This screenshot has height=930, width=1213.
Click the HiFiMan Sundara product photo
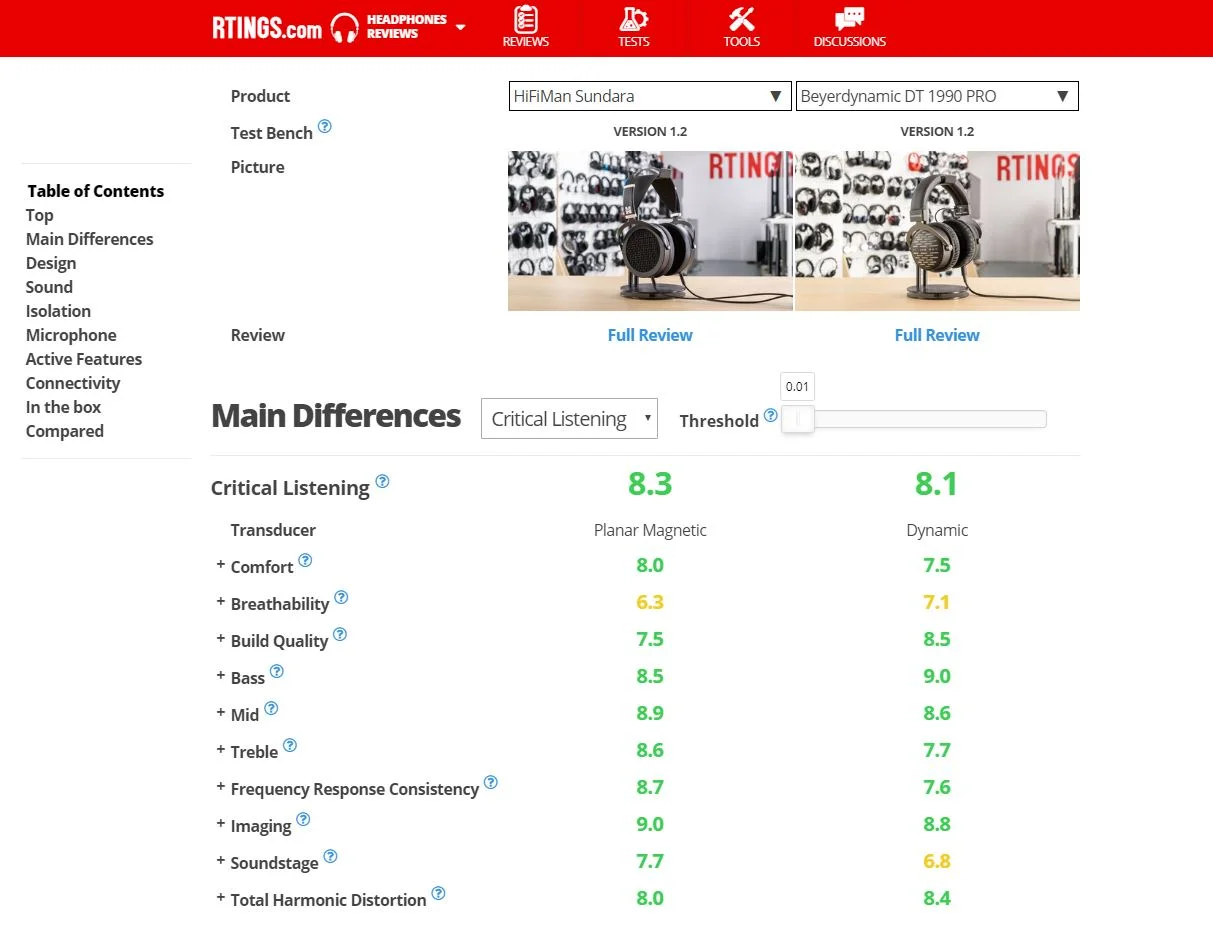[x=650, y=231]
